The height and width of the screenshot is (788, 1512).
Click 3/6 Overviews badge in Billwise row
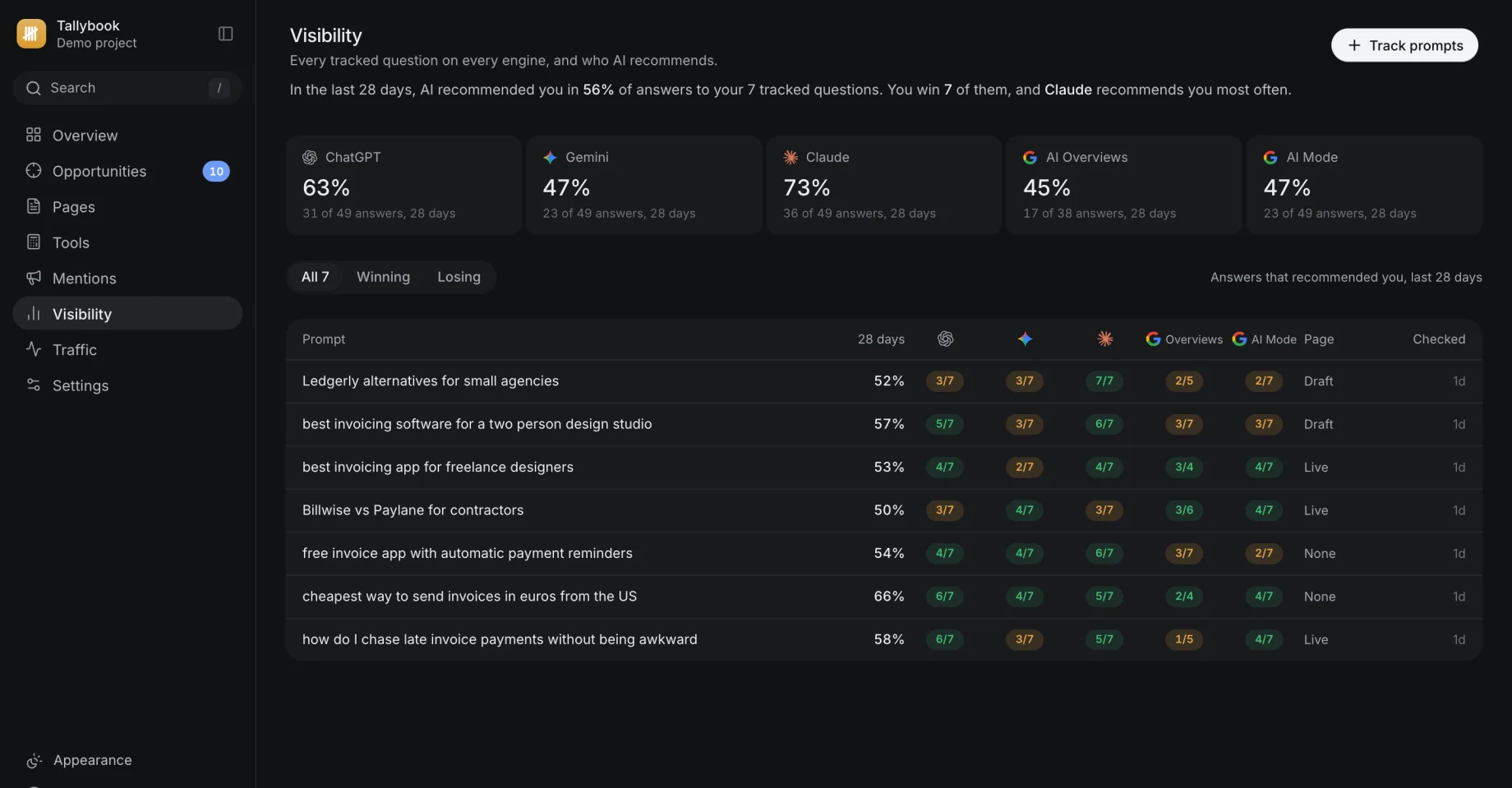(x=1184, y=510)
